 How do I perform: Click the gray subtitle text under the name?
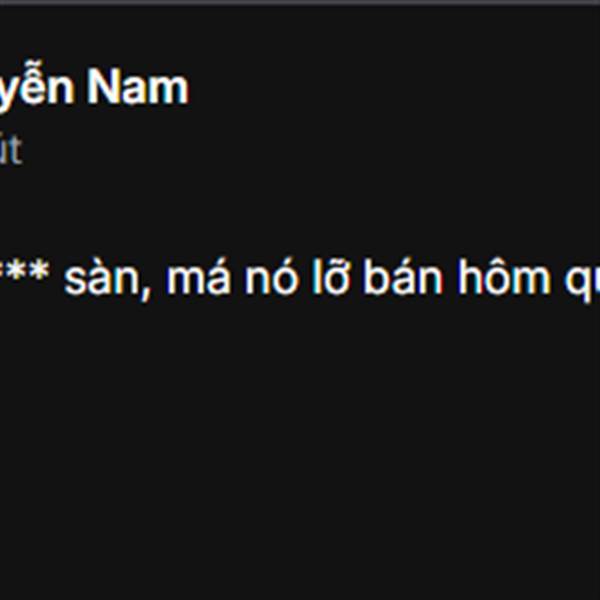[x=11, y=150]
